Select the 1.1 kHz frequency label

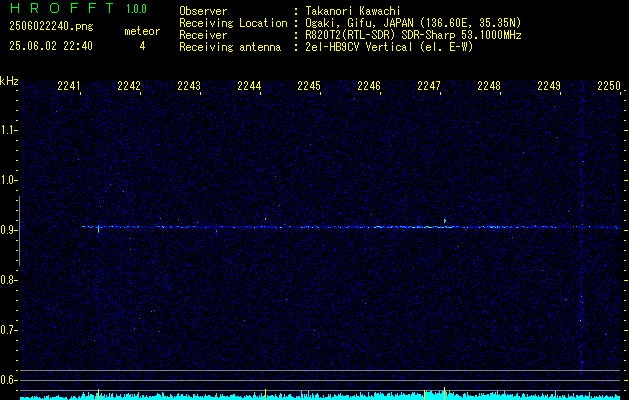coord(9,130)
